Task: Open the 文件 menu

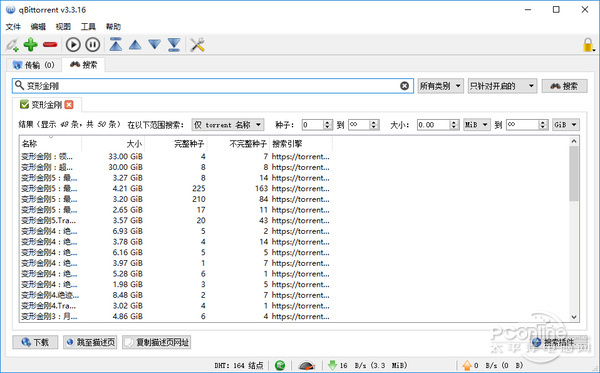Action: (13, 26)
